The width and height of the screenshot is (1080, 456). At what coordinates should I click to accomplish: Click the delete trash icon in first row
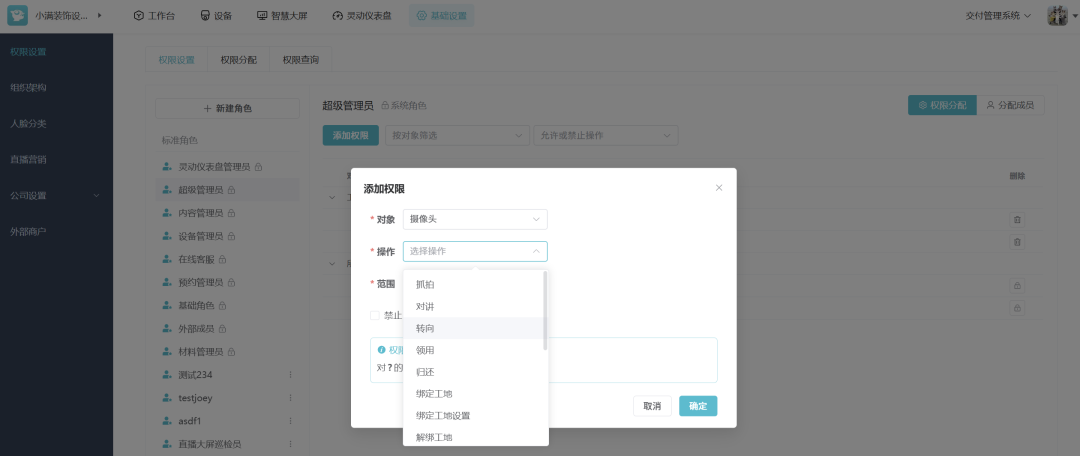[1017, 220]
